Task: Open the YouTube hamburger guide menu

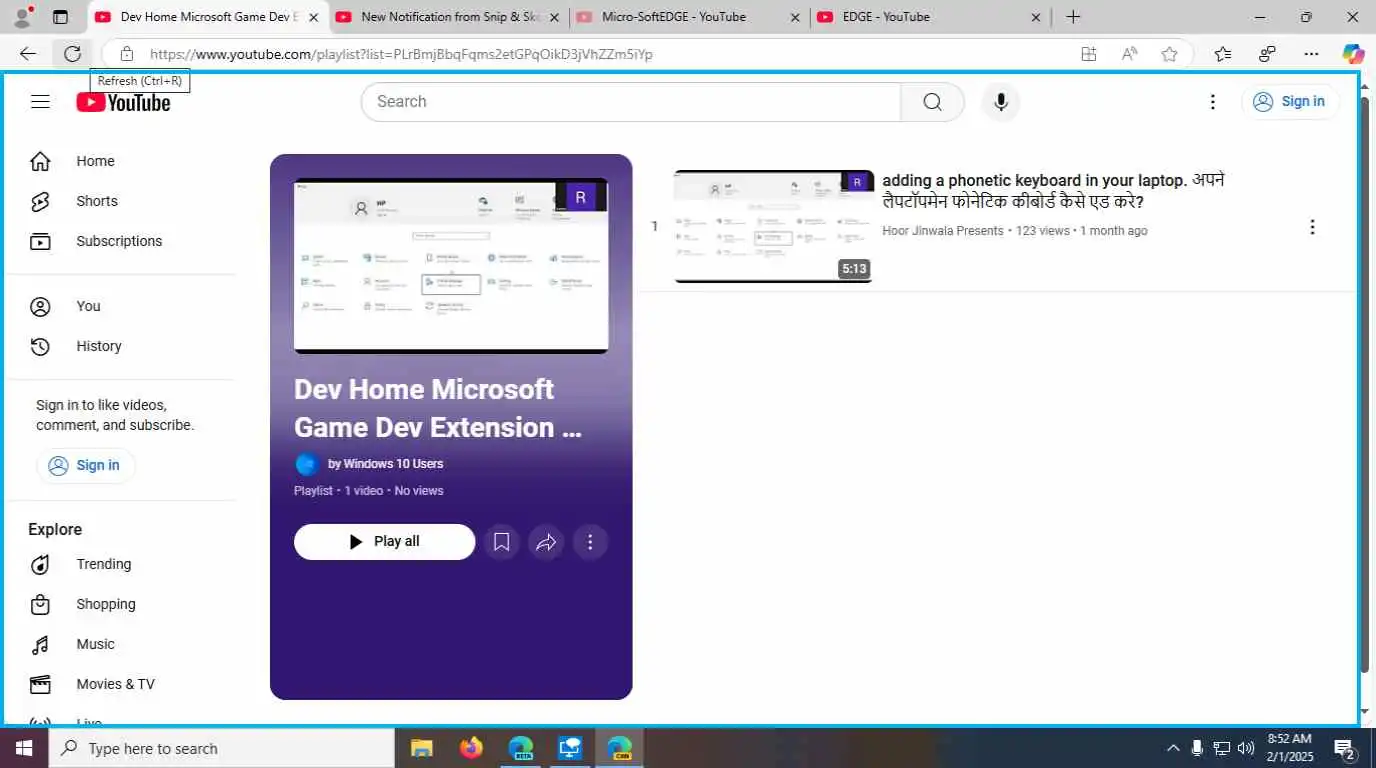Action: (x=40, y=101)
